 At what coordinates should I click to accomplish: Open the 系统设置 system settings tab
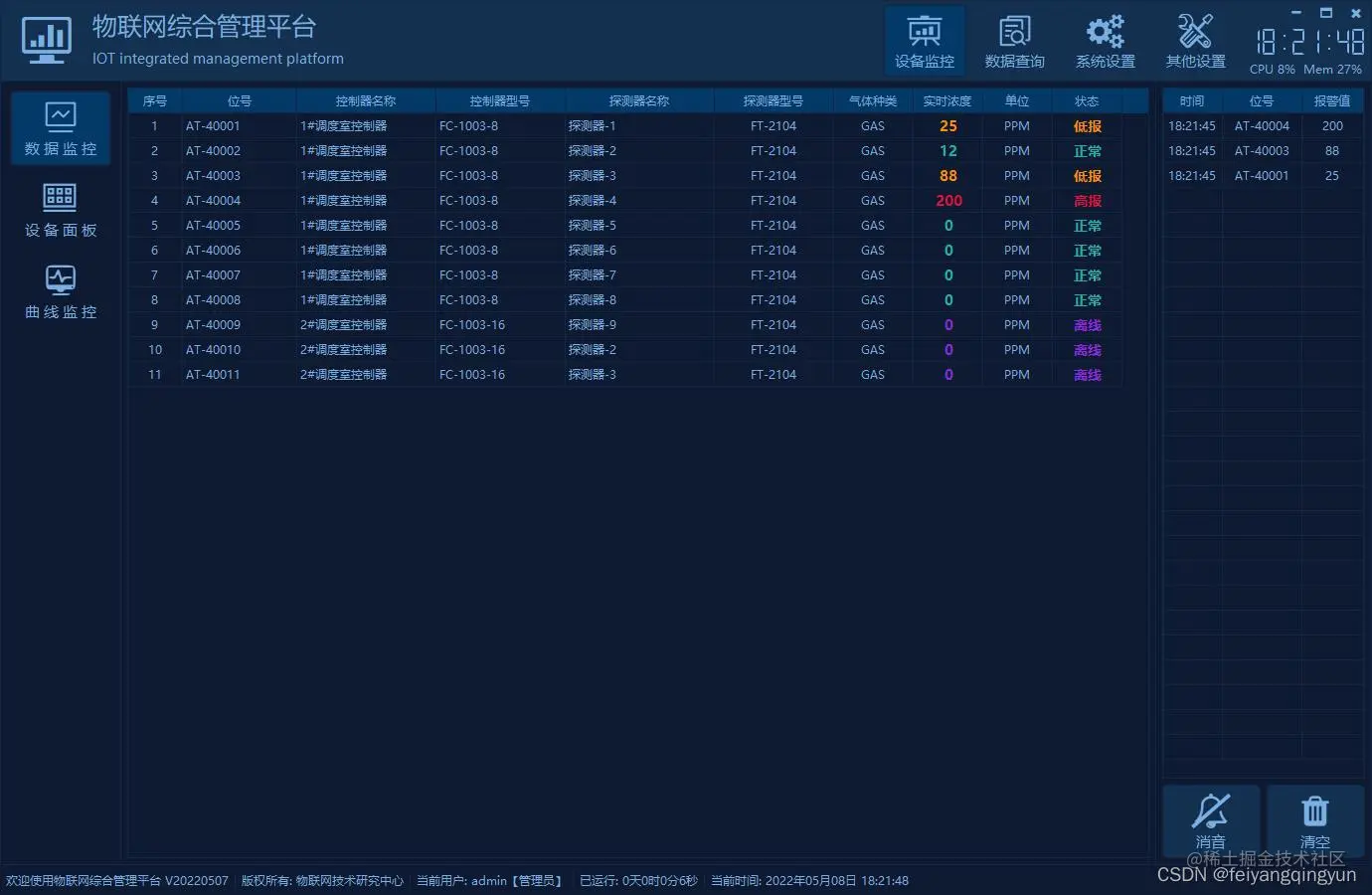click(1105, 42)
